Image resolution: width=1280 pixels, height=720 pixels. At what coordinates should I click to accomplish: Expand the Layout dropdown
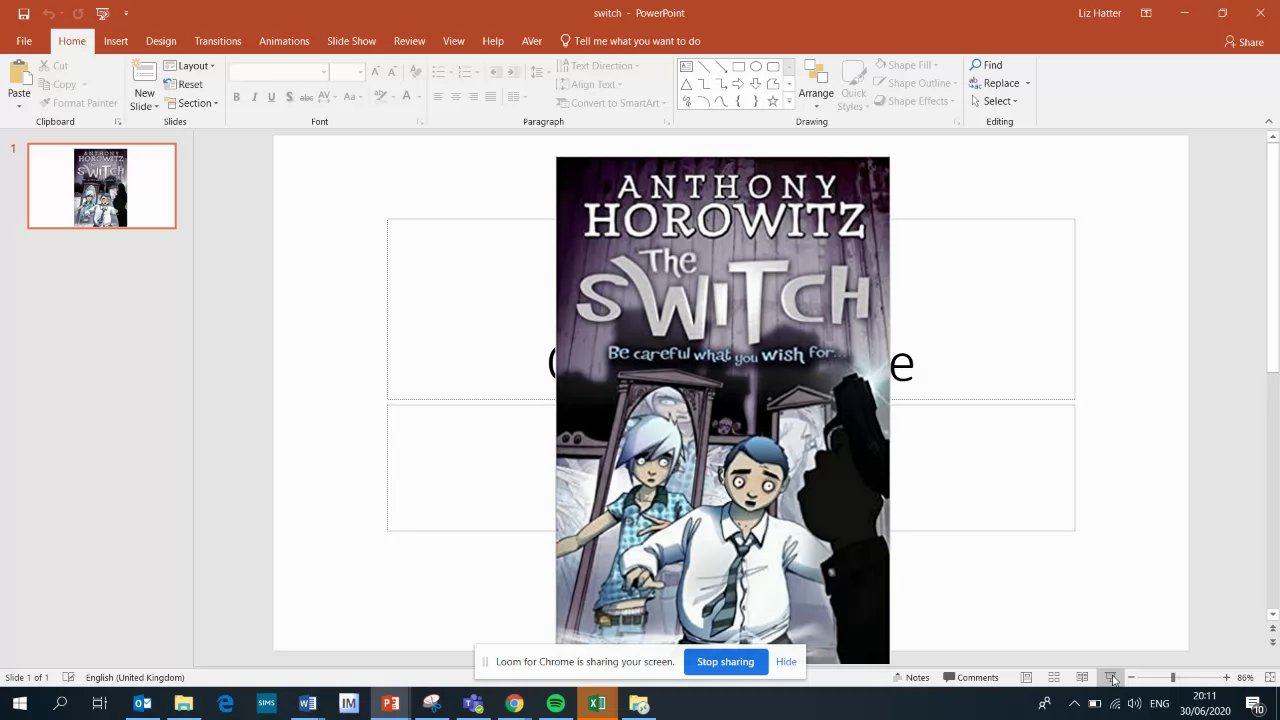pyautogui.click(x=189, y=66)
